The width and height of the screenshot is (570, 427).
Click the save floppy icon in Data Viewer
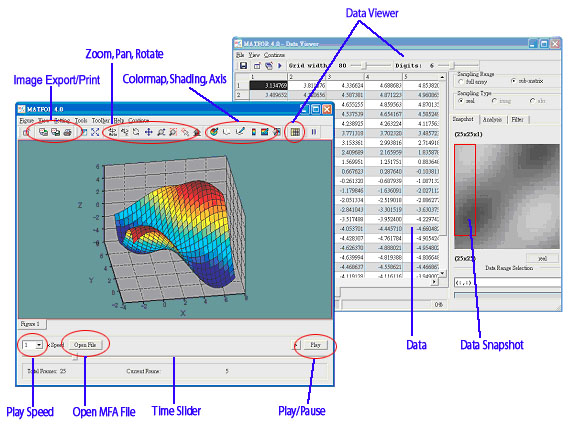tap(243, 66)
